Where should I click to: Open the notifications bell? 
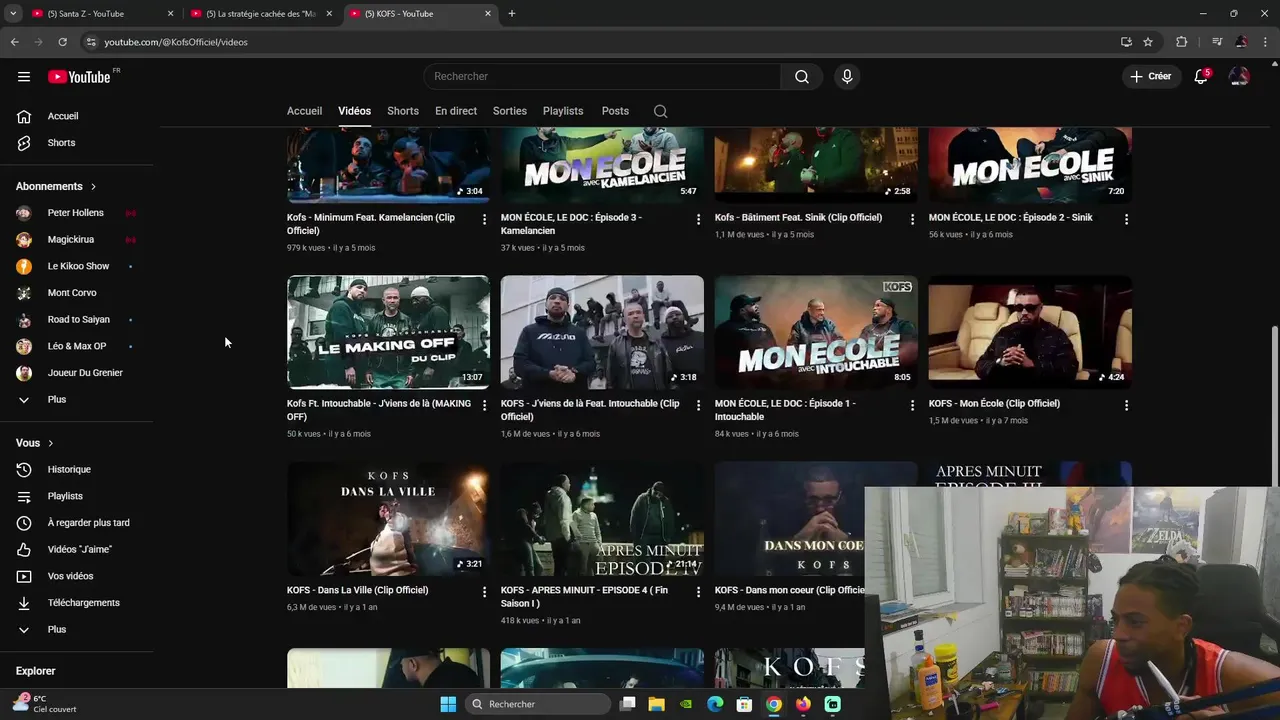pyautogui.click(x=1202, y=76)
